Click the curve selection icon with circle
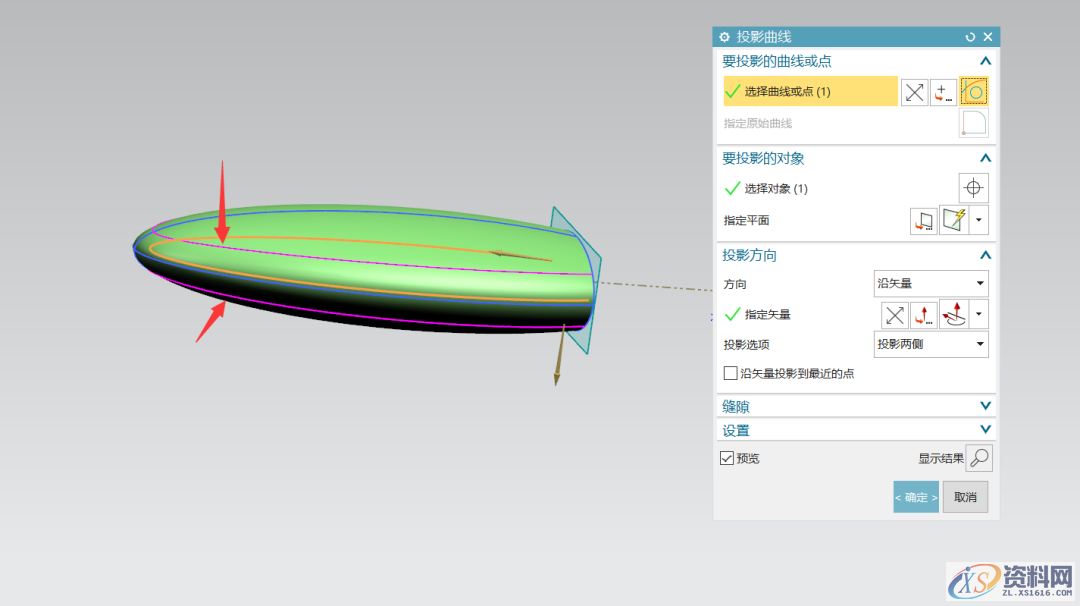This screenshot has width=1080, height=606. 973,92
